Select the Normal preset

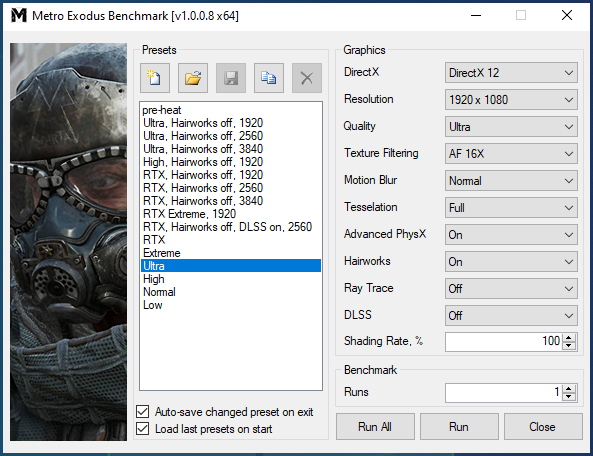pos(231,292)
